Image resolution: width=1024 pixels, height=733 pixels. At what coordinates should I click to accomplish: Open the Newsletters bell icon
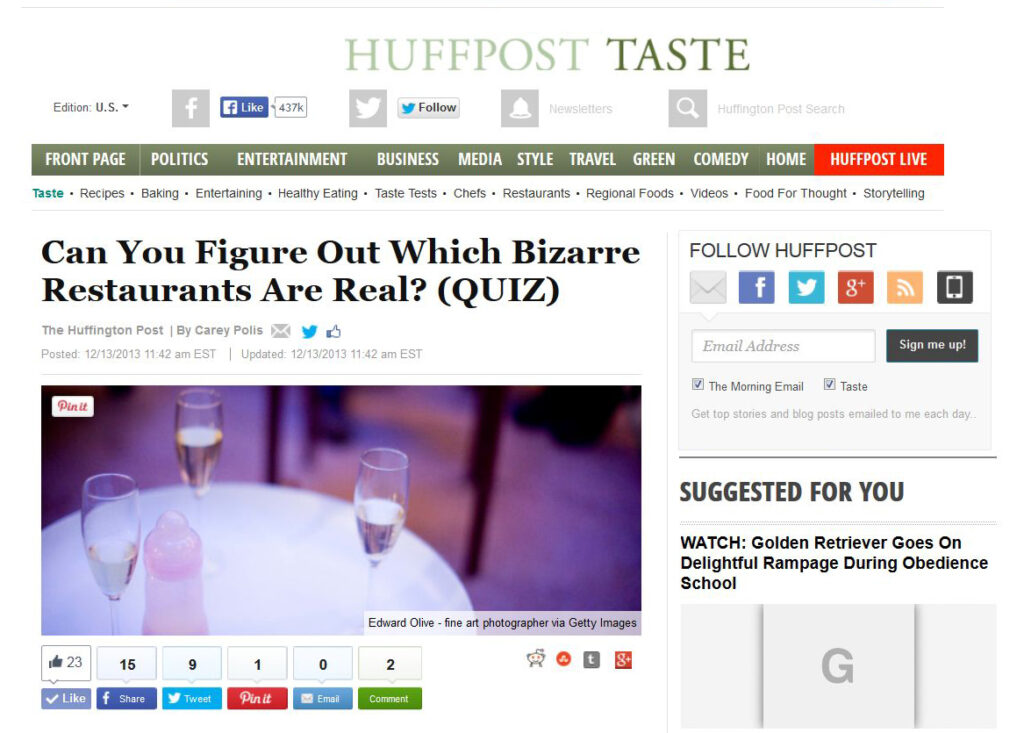click(520, 108)
